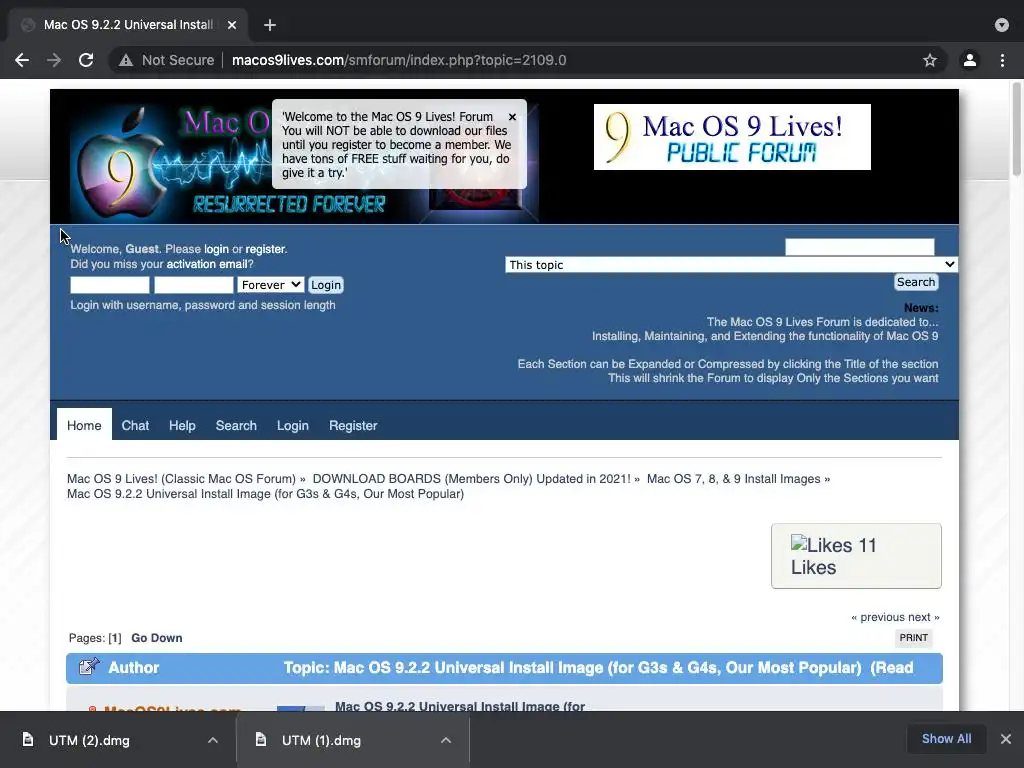Open the Forever session length dropdown

[270, 285]
